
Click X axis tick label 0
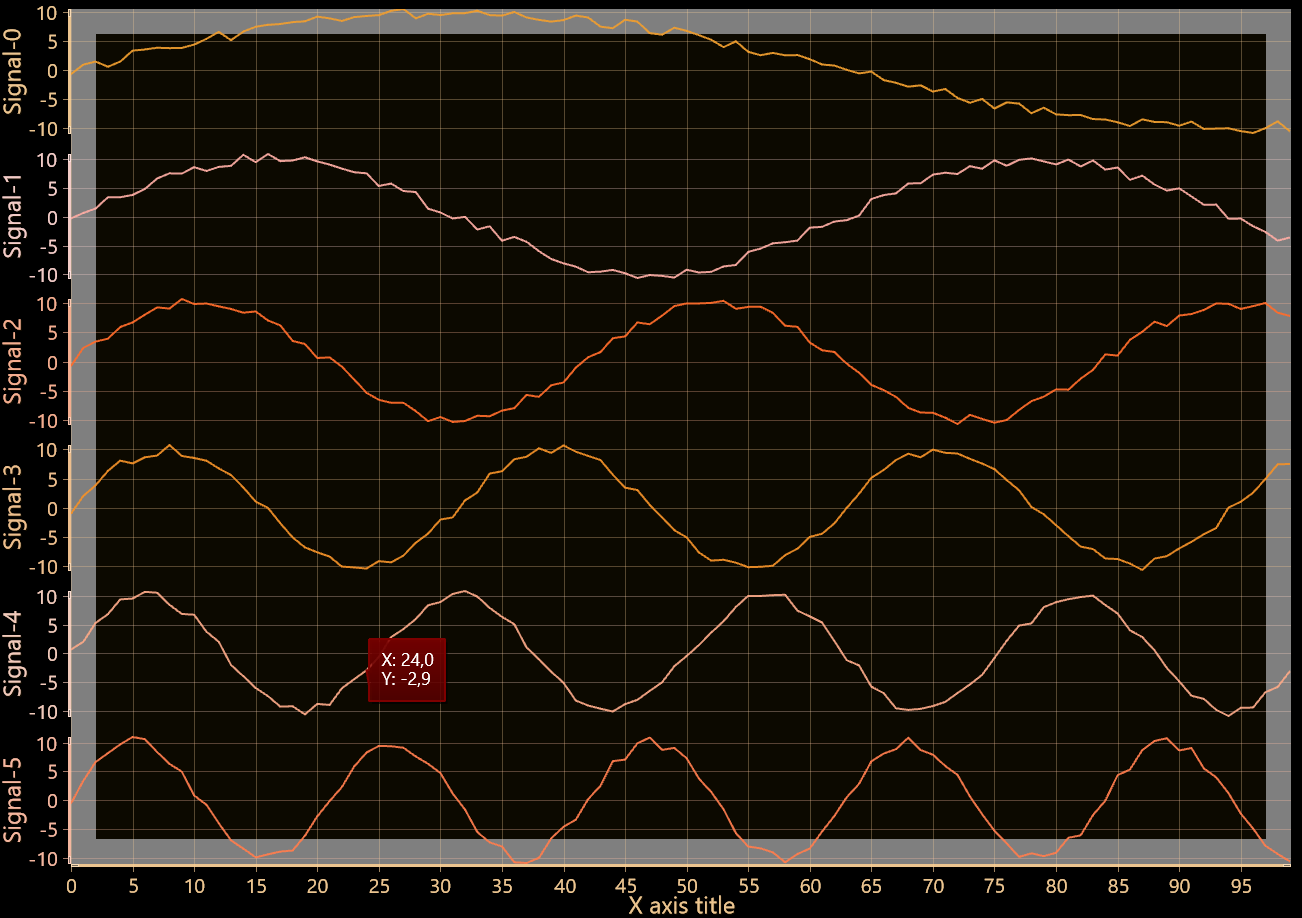71,886
